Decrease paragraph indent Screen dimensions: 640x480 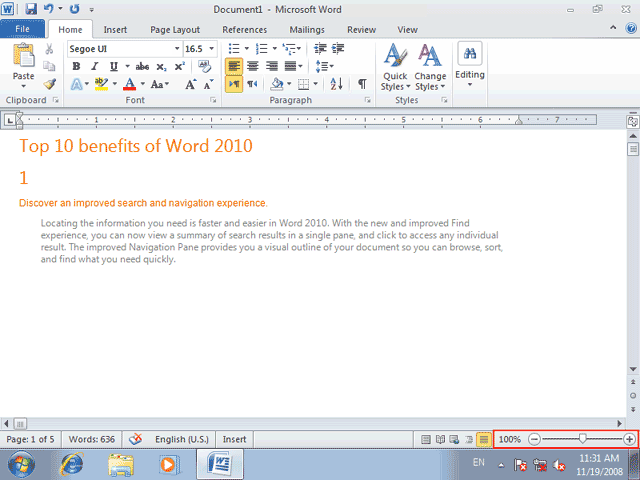[320, 49]
